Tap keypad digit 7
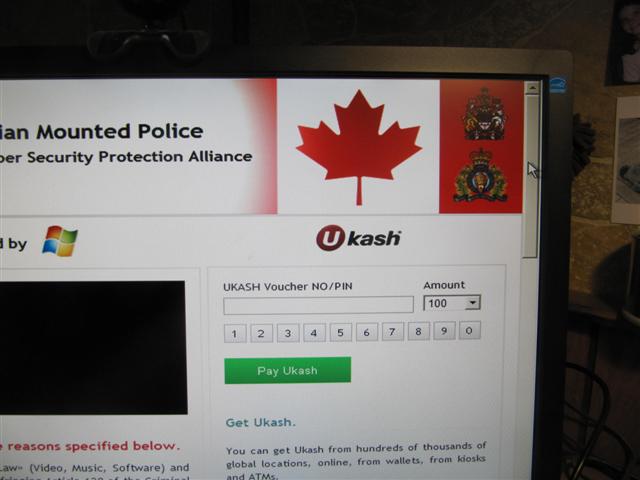 pyautogui.click(x=392, y=331)
